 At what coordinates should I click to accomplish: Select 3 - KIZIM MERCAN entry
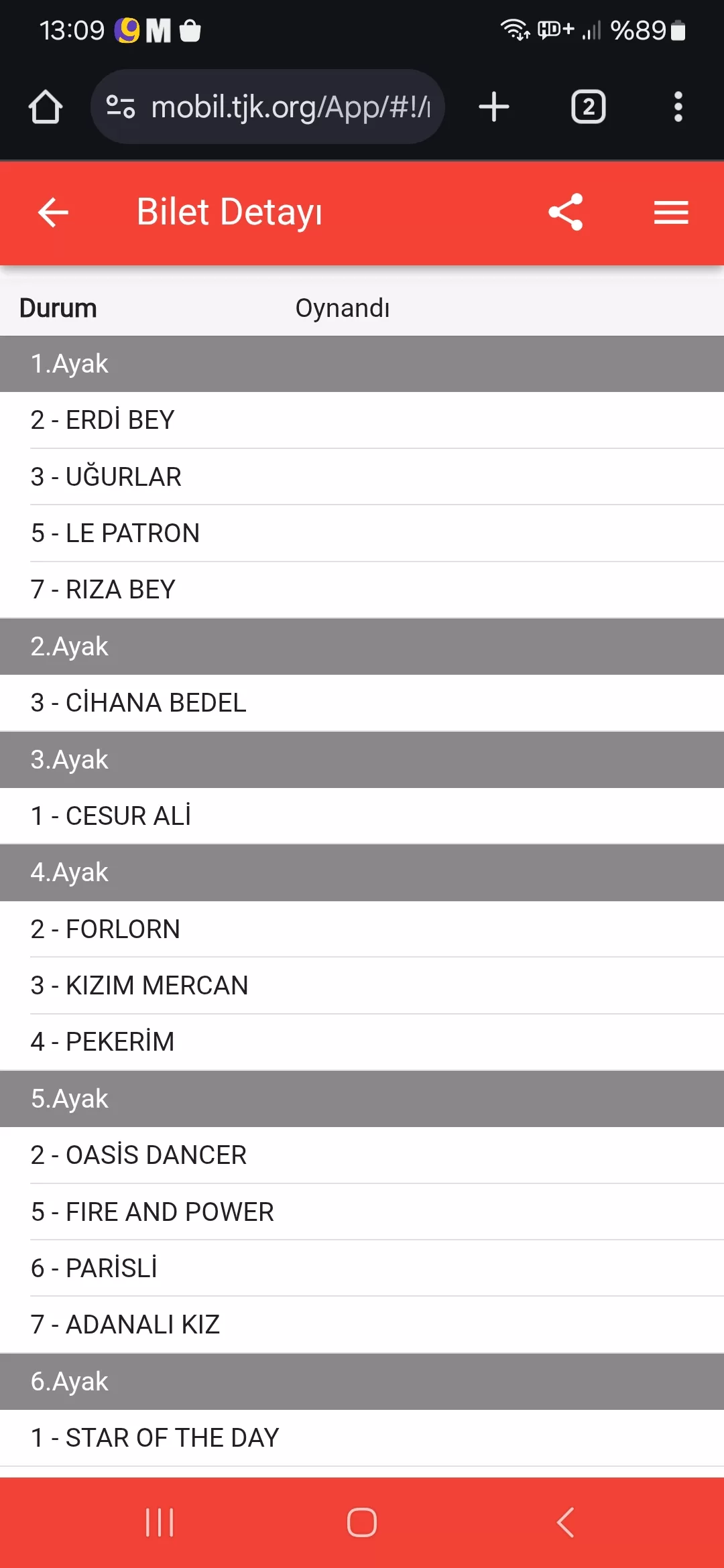[362, 985]
